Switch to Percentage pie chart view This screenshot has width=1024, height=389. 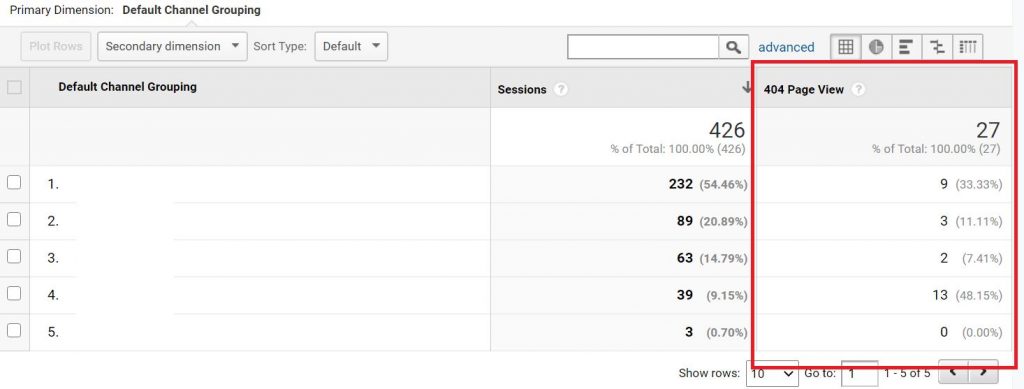pyautogui.click(x=876, y=47)
